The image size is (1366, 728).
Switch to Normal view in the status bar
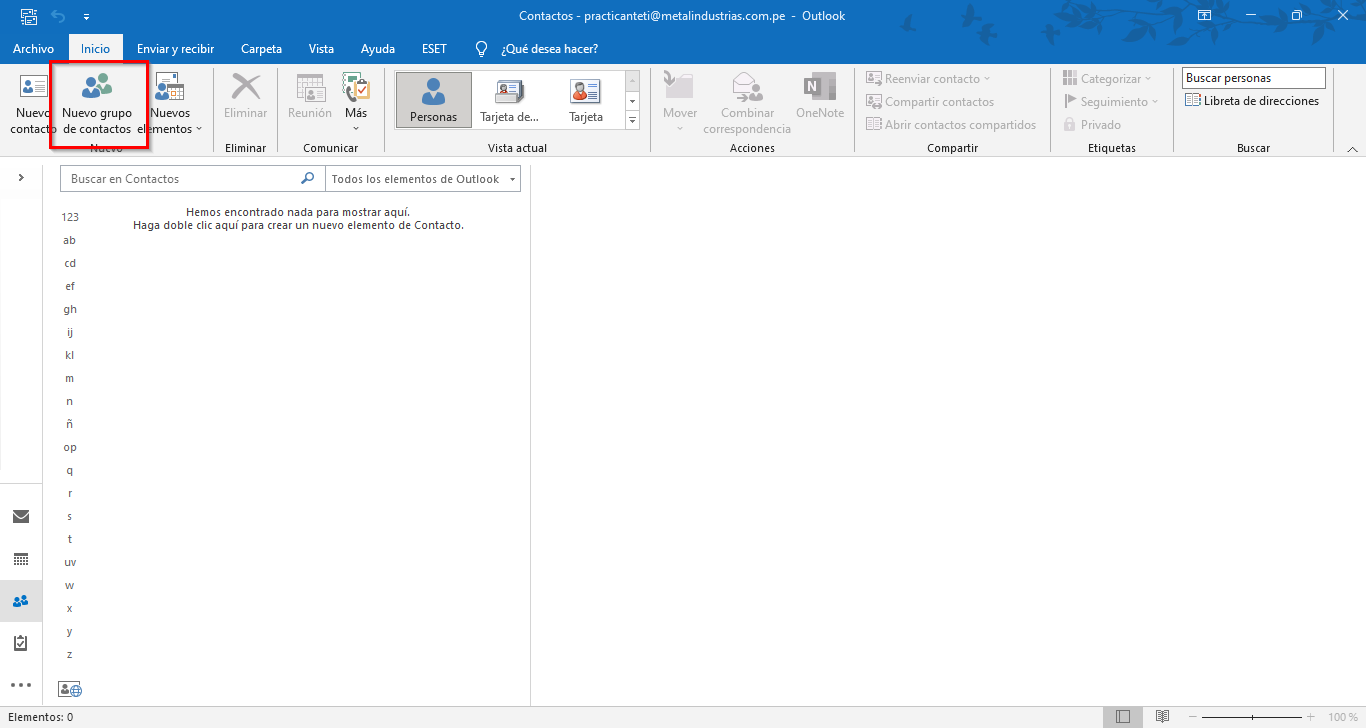click(x=1123, y=717)
